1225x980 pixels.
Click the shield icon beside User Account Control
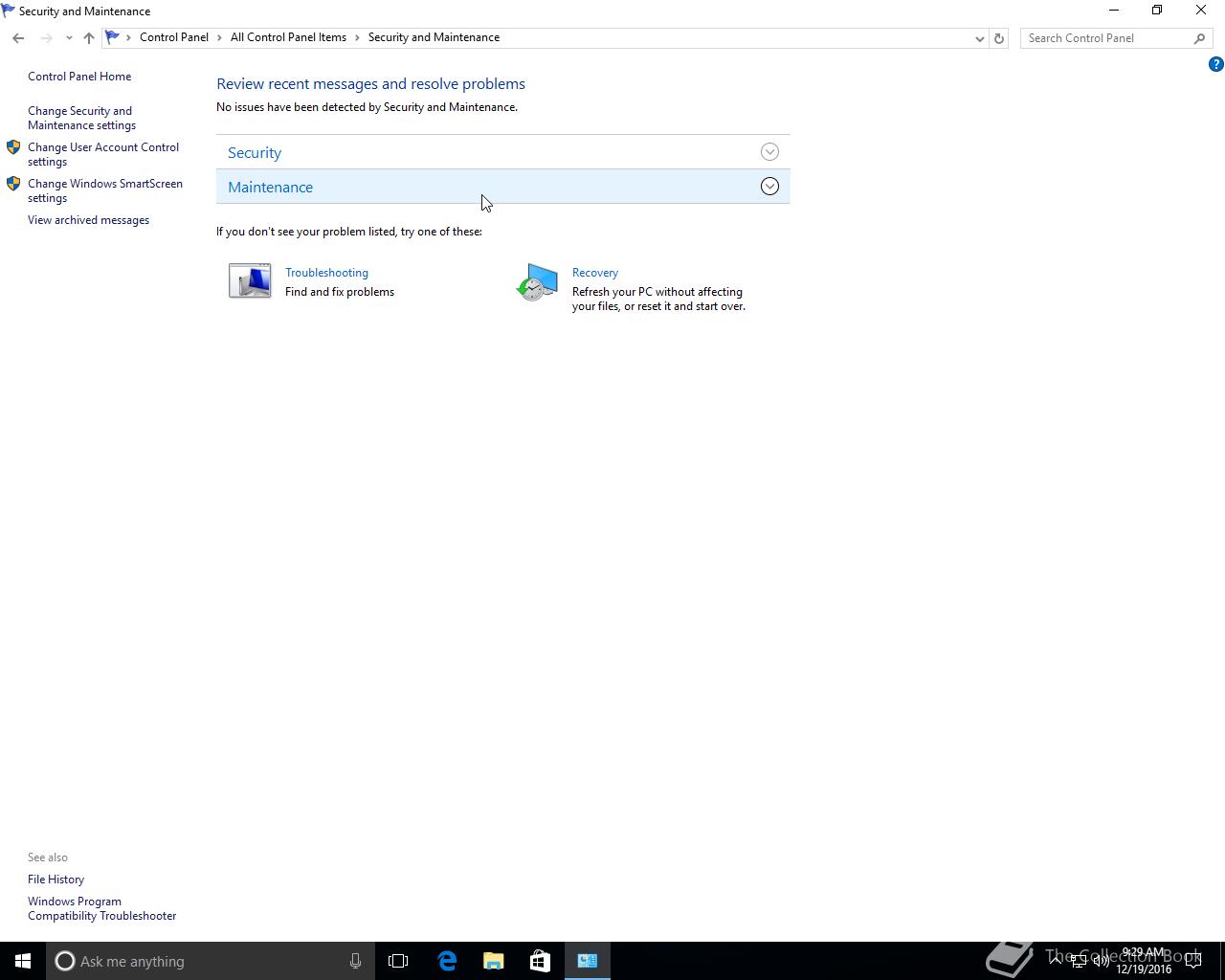13,147
